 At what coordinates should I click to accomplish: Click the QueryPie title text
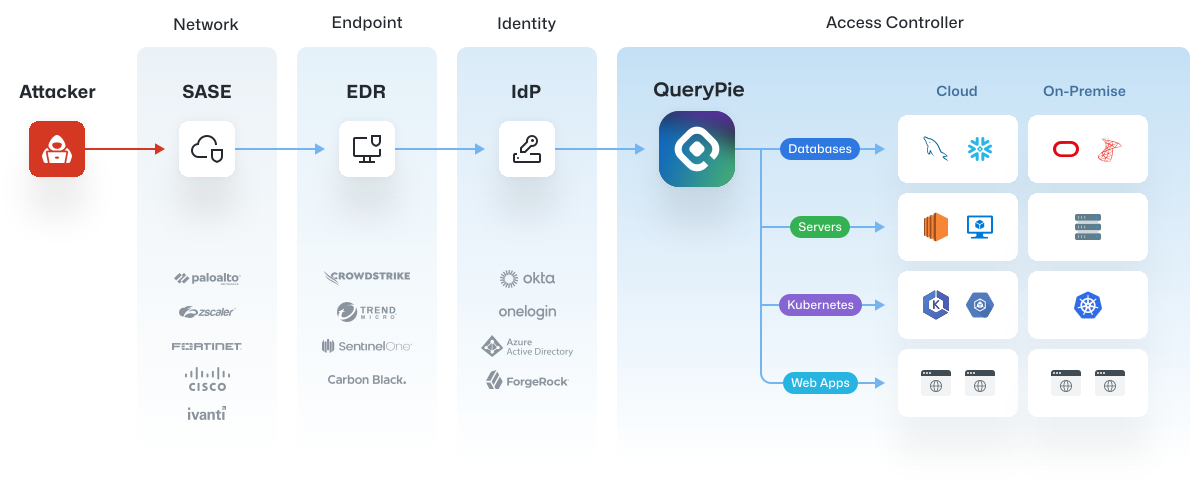699,90
